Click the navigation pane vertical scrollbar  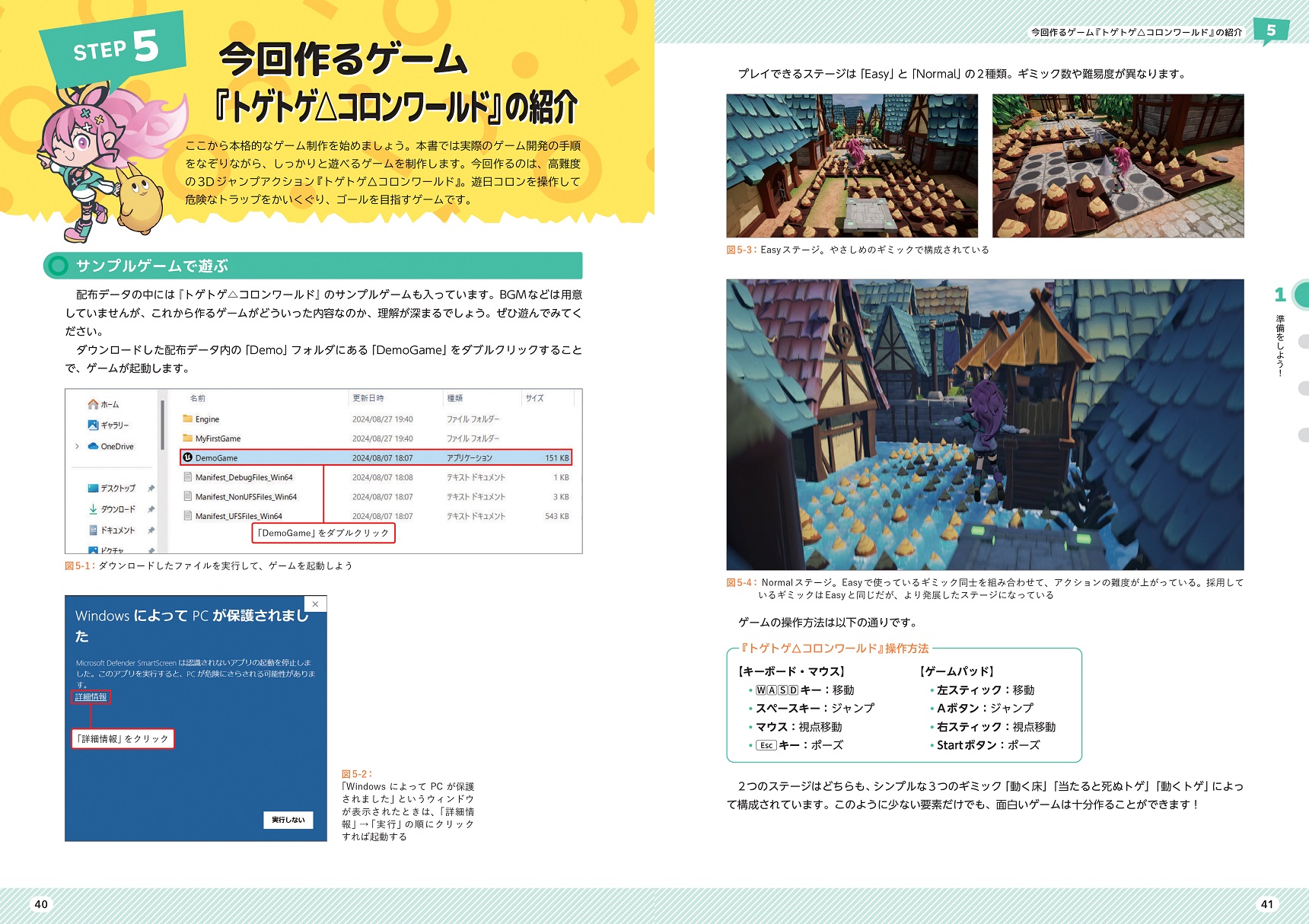click(x=162, y=426)
